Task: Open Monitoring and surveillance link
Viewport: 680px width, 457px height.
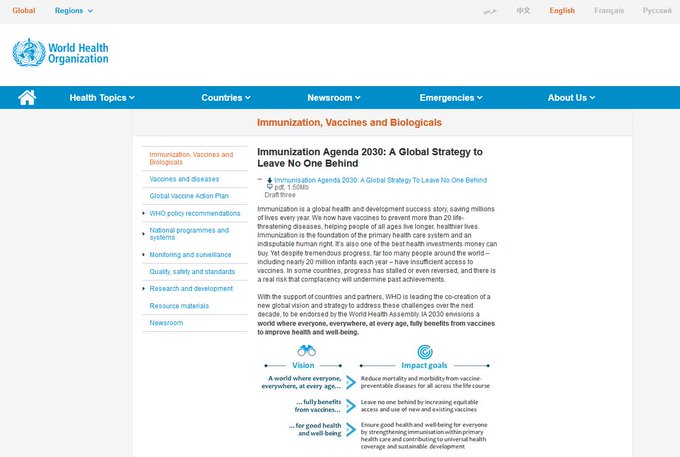Action: point(190,255)
